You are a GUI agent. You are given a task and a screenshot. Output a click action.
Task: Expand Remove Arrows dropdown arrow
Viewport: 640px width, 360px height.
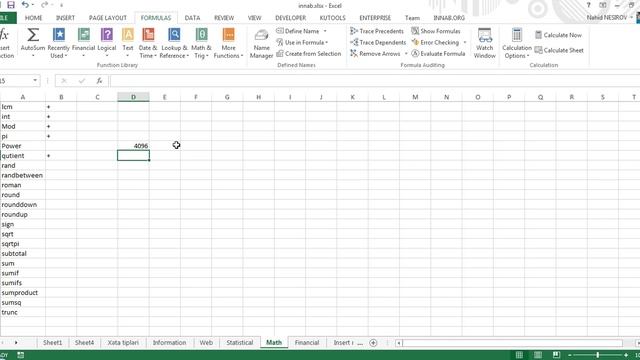[x=406, y=53]
